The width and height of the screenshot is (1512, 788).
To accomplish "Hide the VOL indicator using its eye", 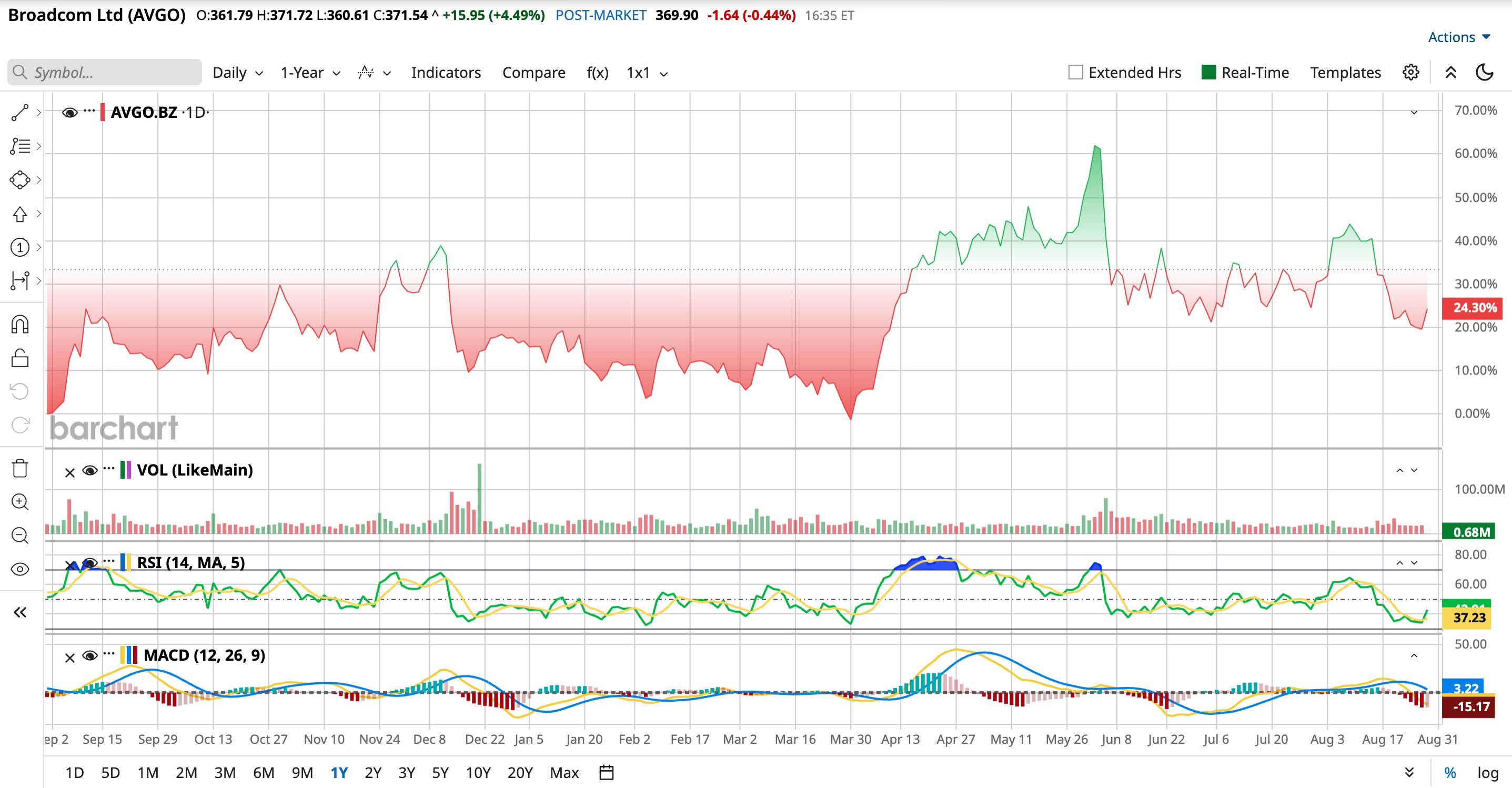I will point(89,471).
